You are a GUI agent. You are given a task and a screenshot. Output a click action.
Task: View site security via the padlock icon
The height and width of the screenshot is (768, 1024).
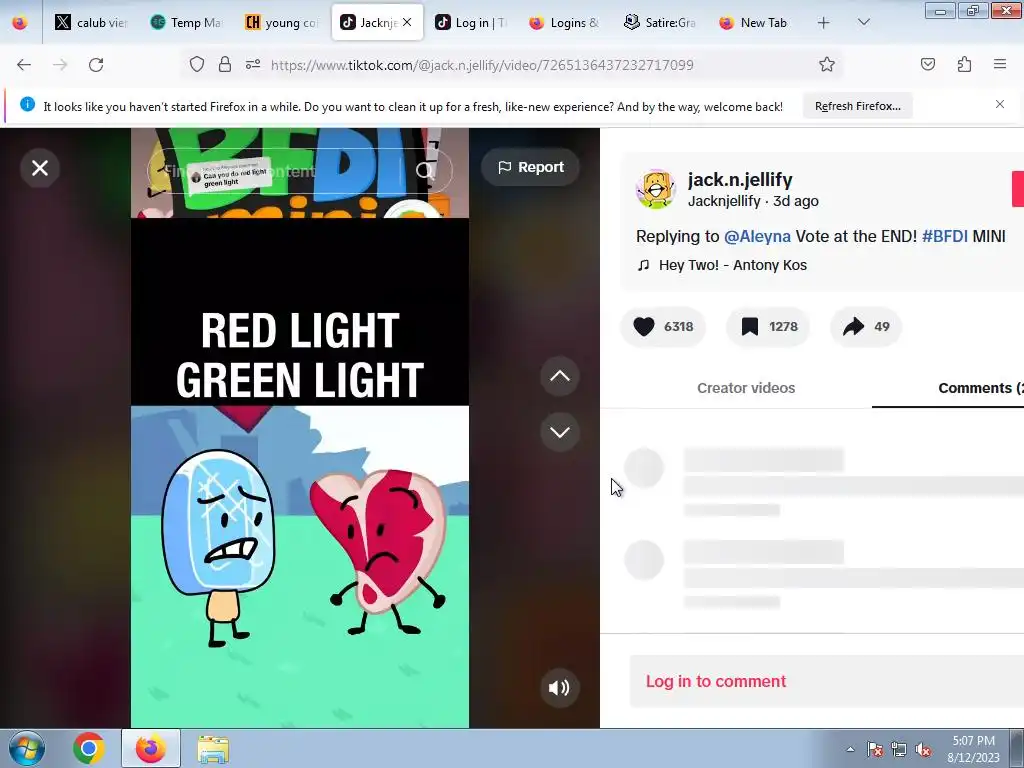pyautogui.click(x=225, y=65)
